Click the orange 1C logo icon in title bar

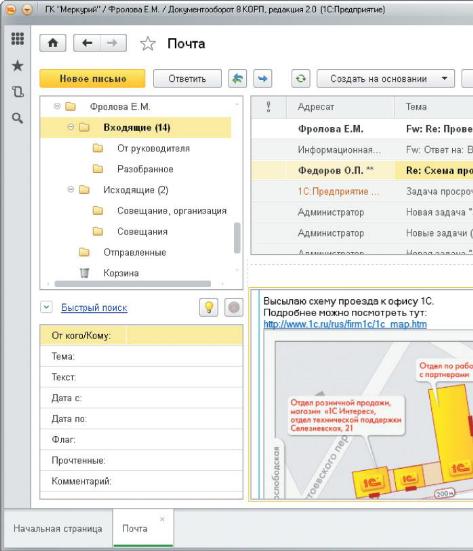(11, 10)
